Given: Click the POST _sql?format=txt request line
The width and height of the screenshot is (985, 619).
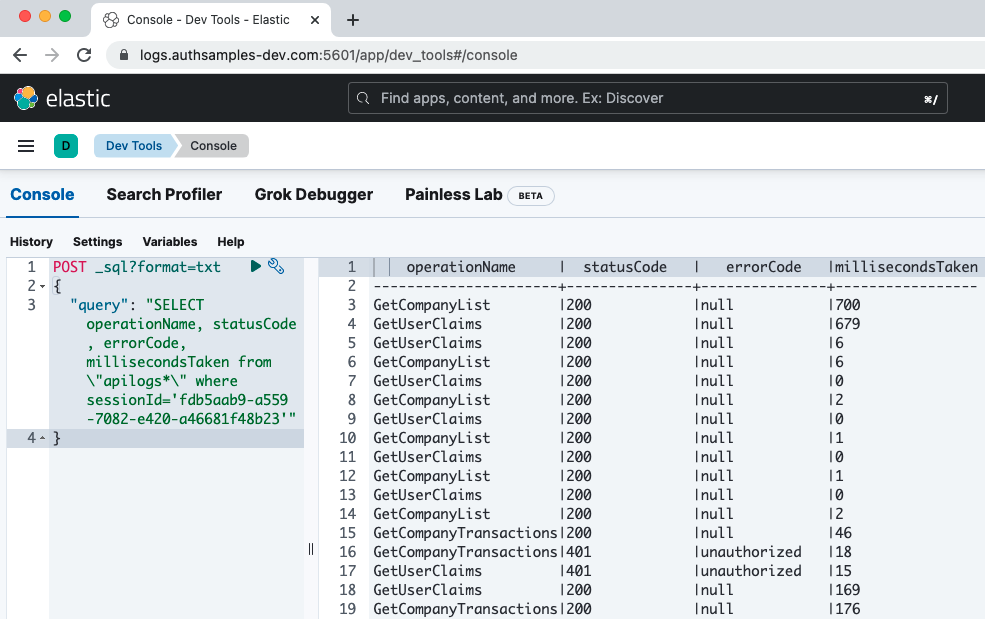Looking at the screenshot, I should pos(137,267).
